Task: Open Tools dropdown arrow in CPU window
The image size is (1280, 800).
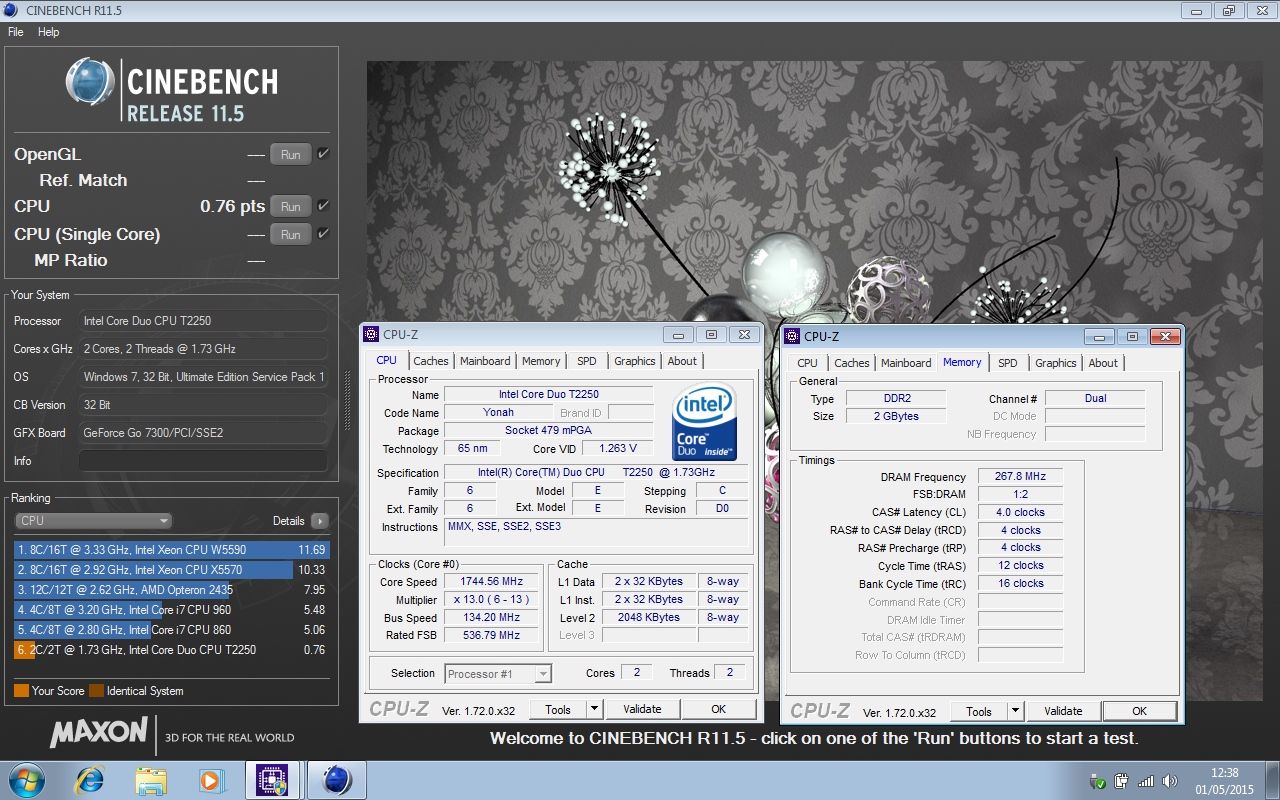Action: (594, 709)
